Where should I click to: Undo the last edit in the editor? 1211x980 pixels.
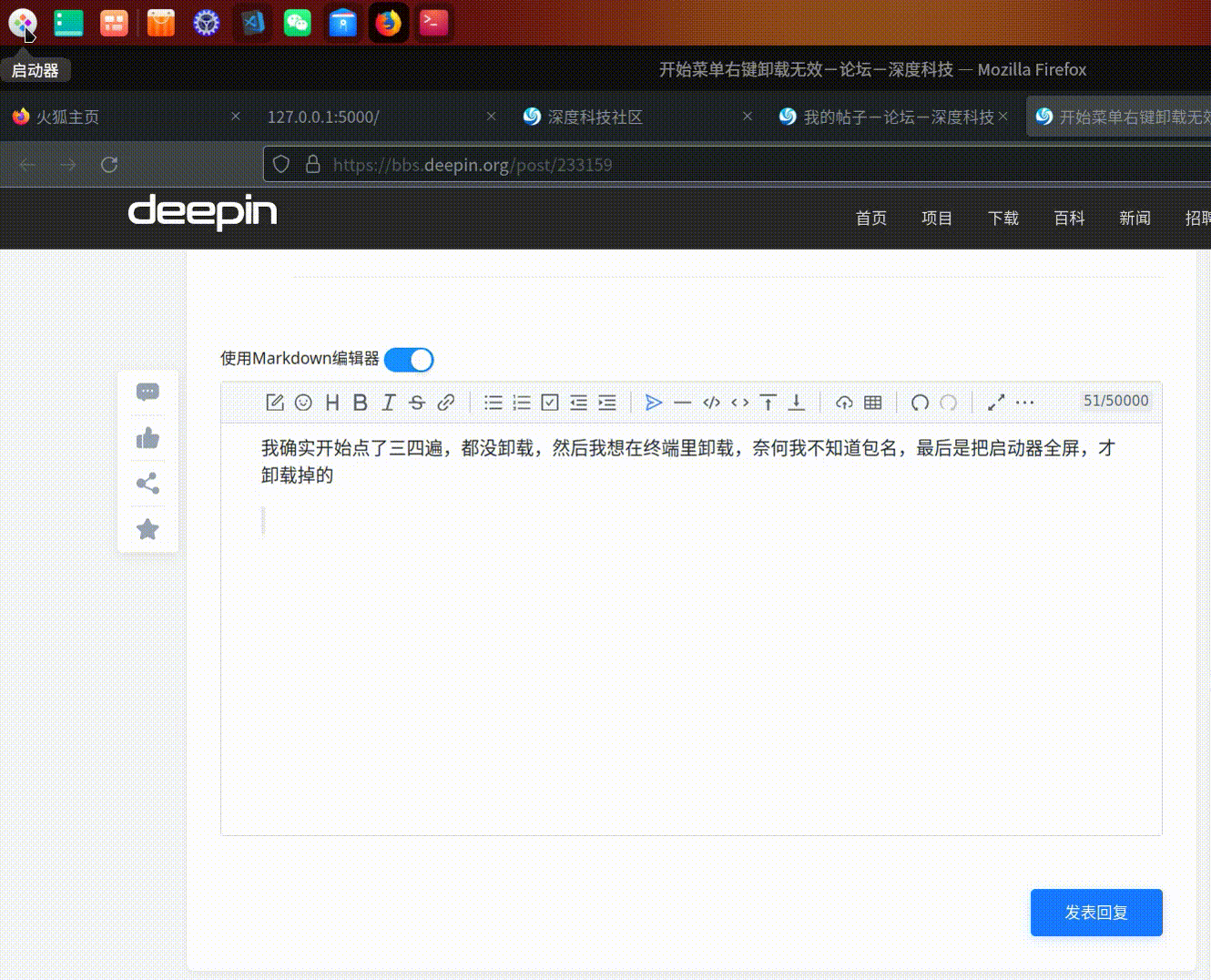[919, 402]
